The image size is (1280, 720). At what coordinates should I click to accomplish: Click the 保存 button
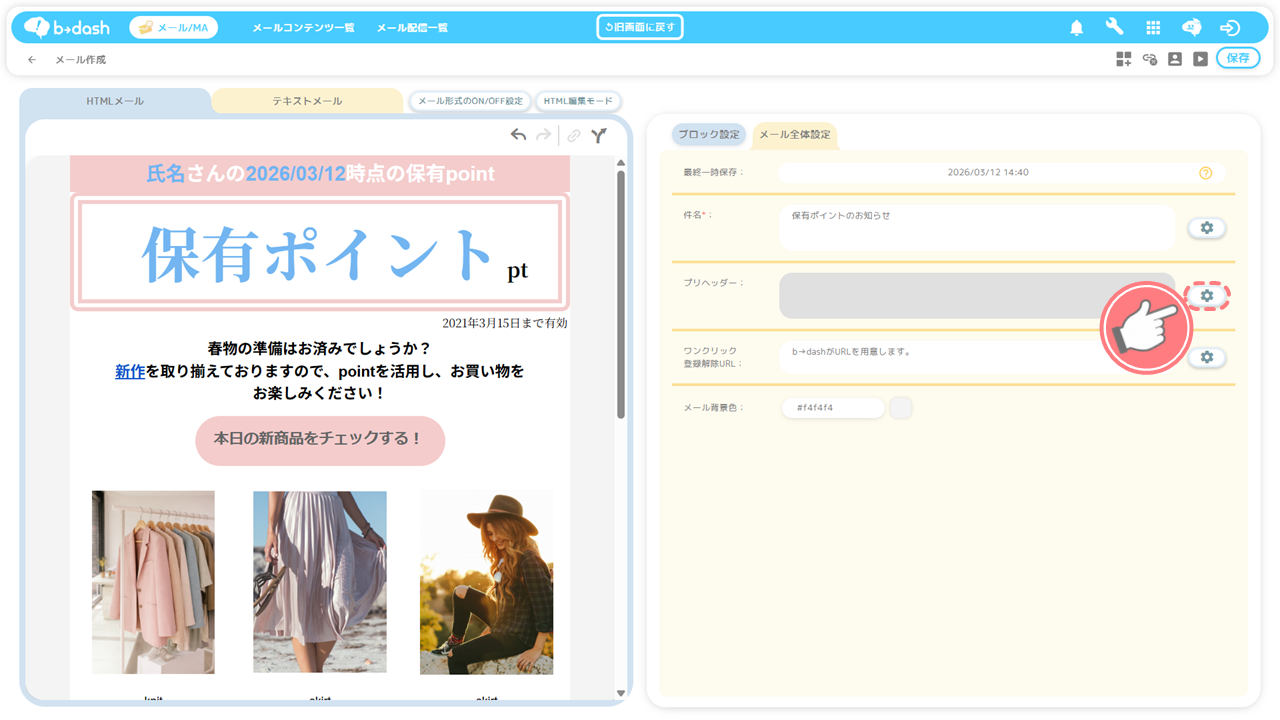click(x=1238, y=58)
